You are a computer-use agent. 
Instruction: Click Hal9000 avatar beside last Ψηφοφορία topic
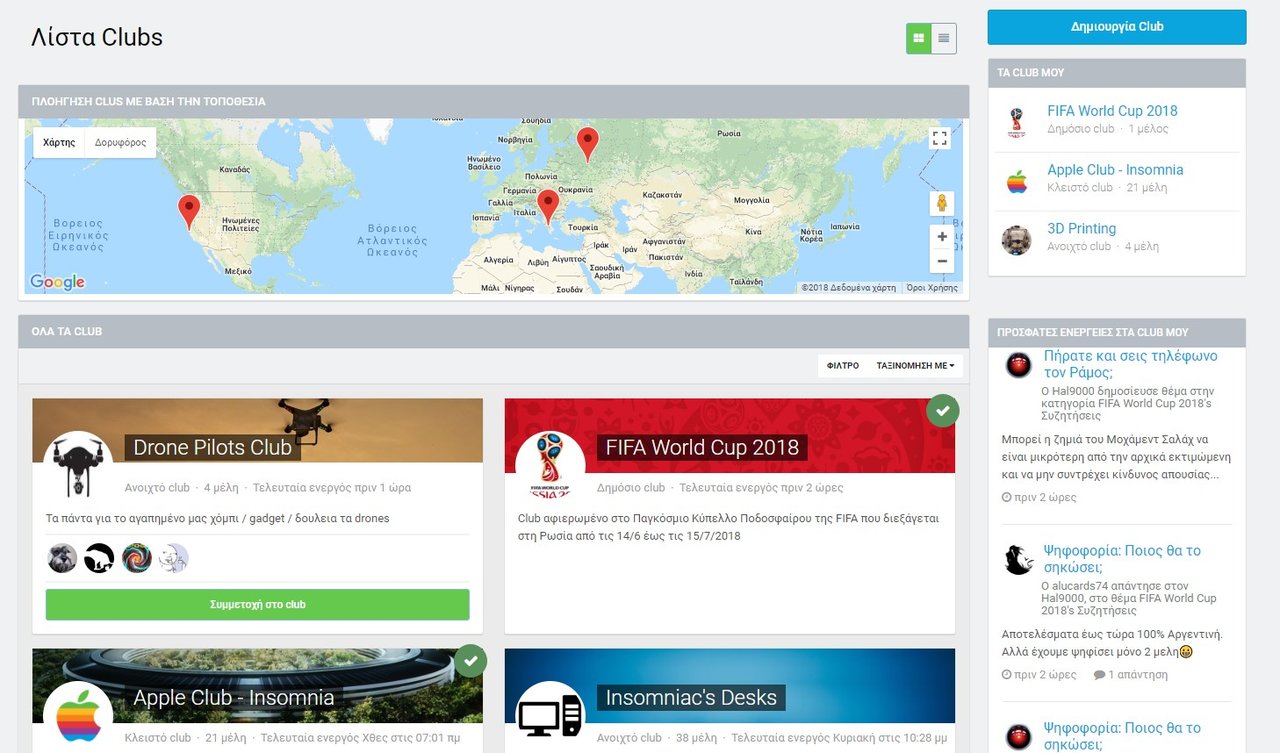[1018, 737]
